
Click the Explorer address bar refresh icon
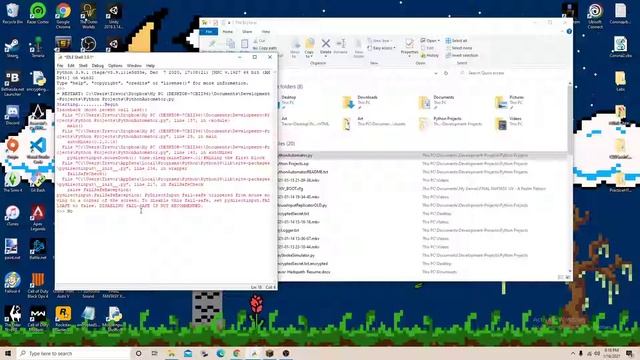pos(446,73)
